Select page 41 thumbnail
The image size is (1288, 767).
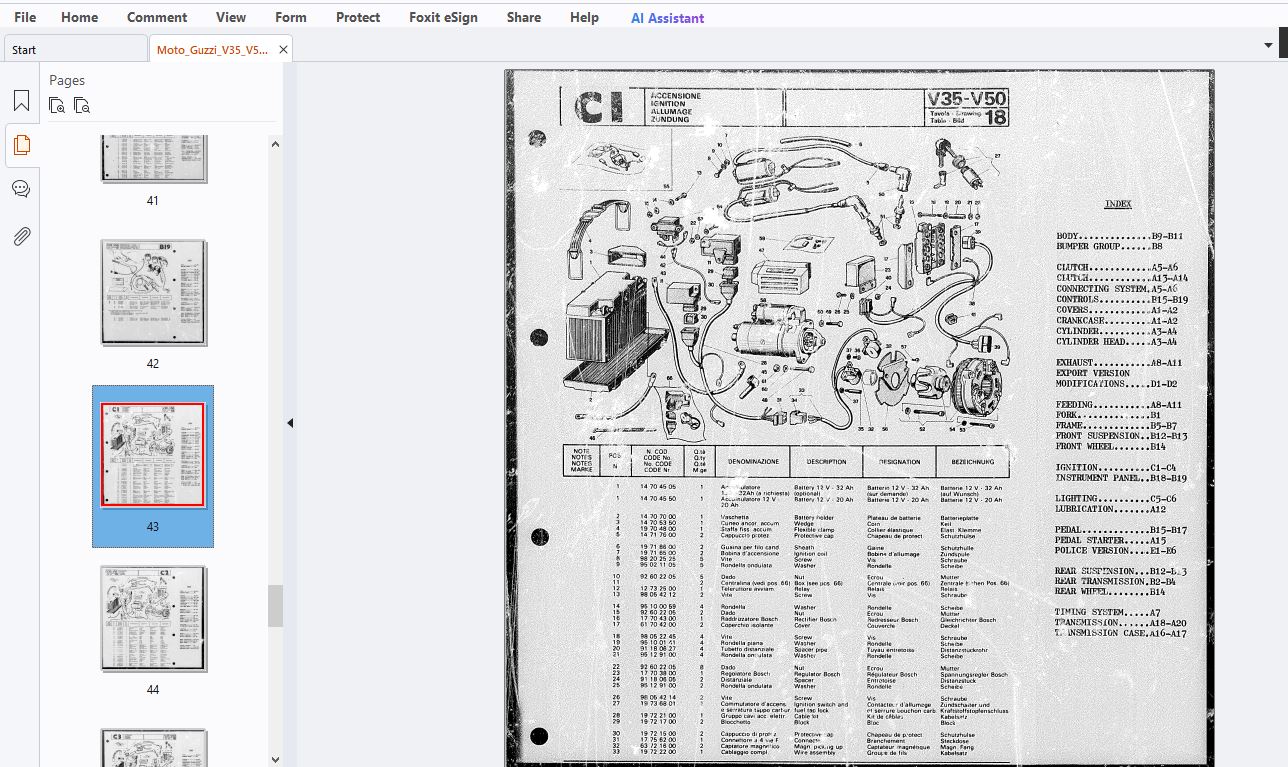[153, 160]
